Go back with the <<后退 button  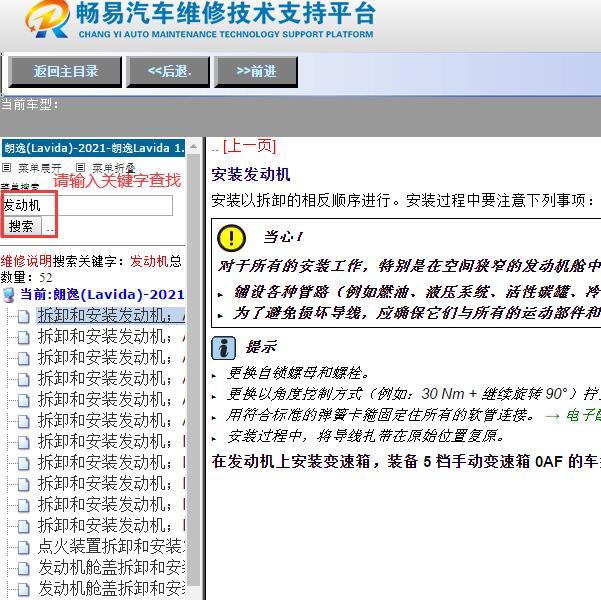(x=168, y=72)
